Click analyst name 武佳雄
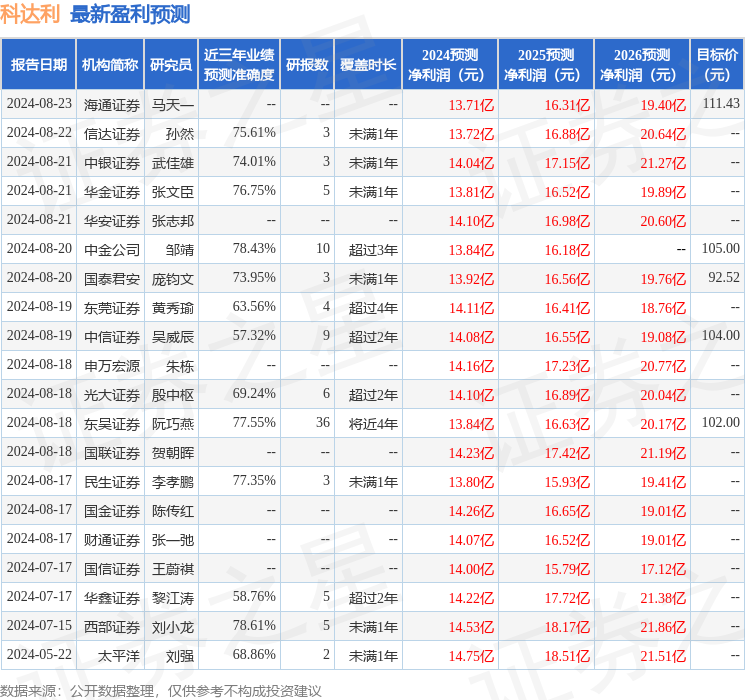This screenshot has width=745, height=700. (172, 163)
